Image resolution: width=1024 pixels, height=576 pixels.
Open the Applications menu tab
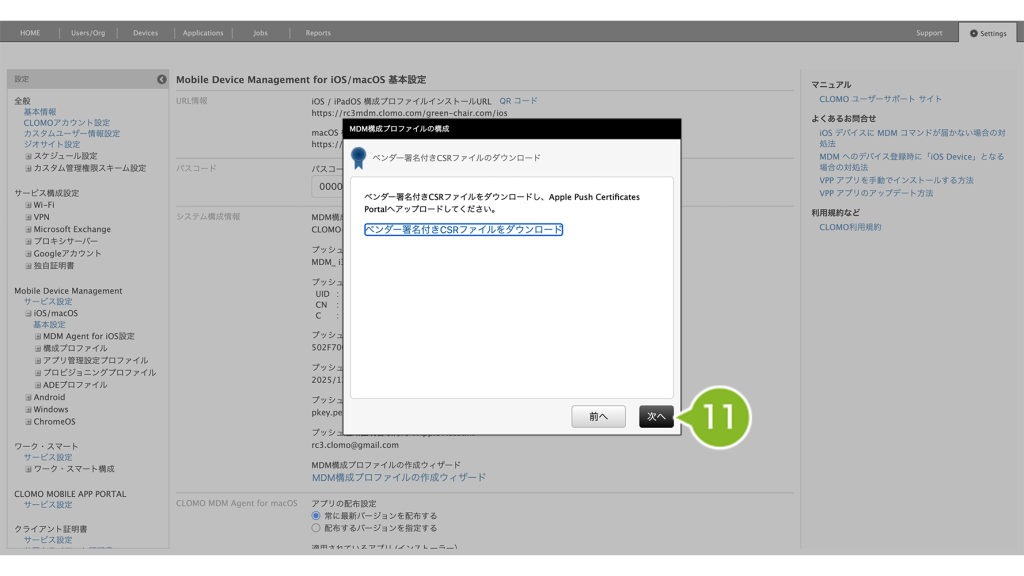pos(203,33)
